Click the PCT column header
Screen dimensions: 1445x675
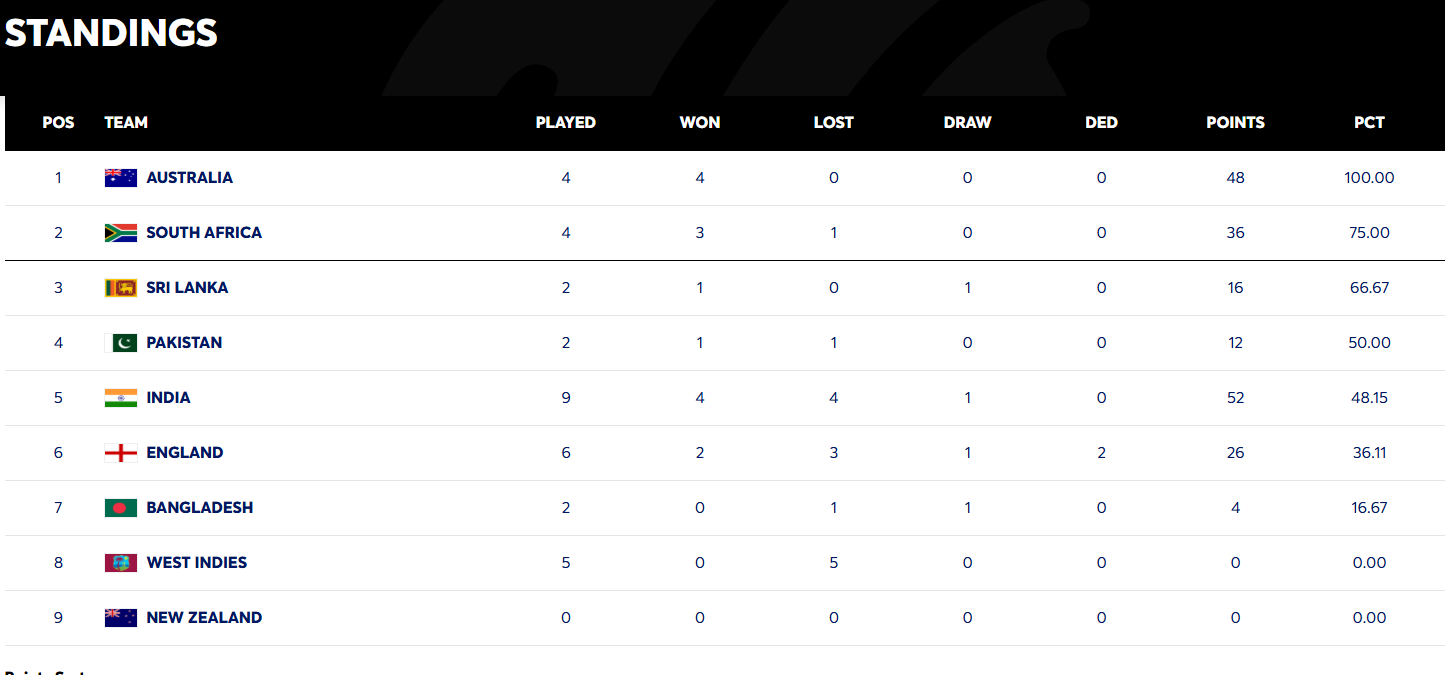[1369, 123]
